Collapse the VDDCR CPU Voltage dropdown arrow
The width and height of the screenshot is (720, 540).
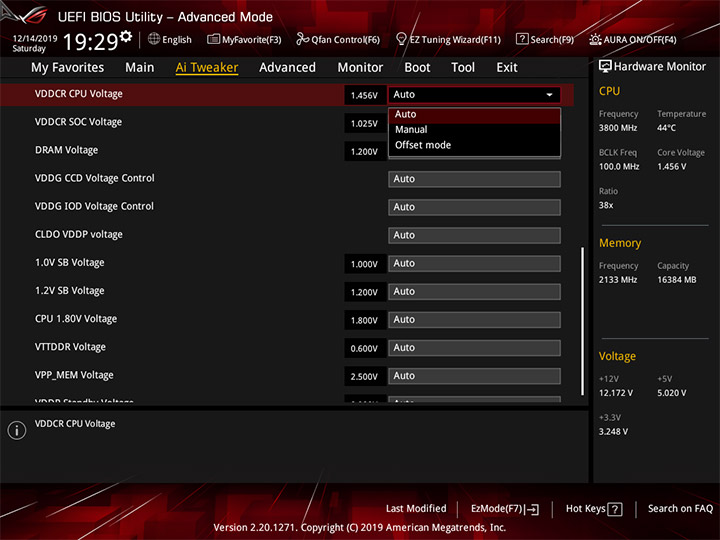coord(549,95)
